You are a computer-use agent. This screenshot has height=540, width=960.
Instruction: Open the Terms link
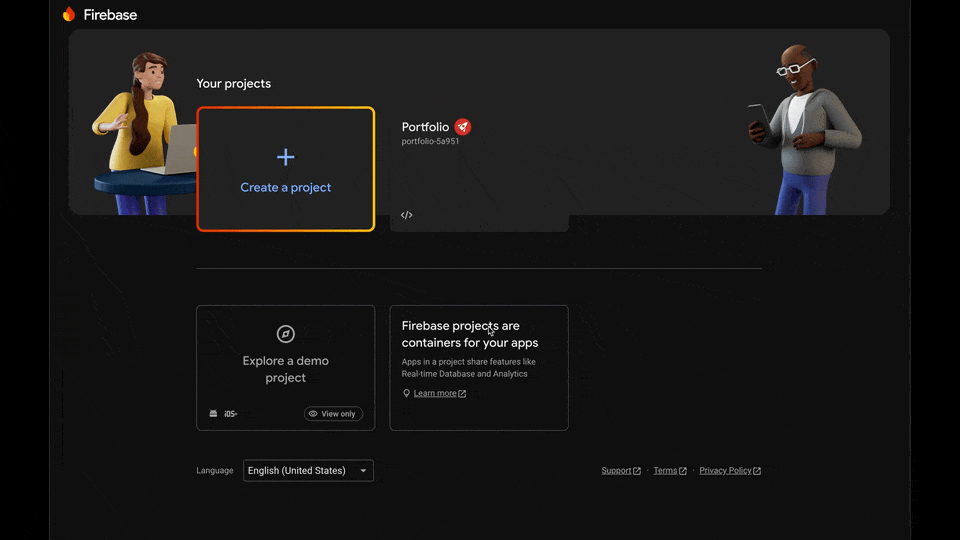(665, 471)
